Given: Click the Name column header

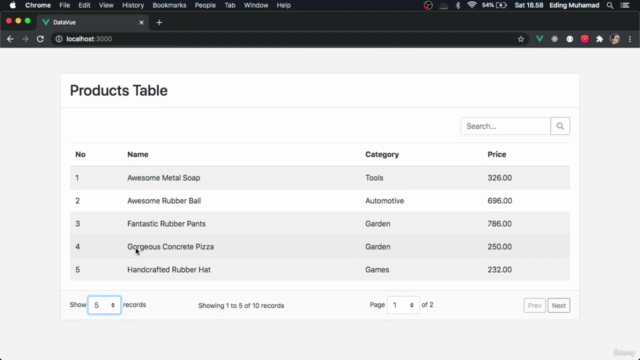Looking at the screenshot, I should tap(138, 154).
